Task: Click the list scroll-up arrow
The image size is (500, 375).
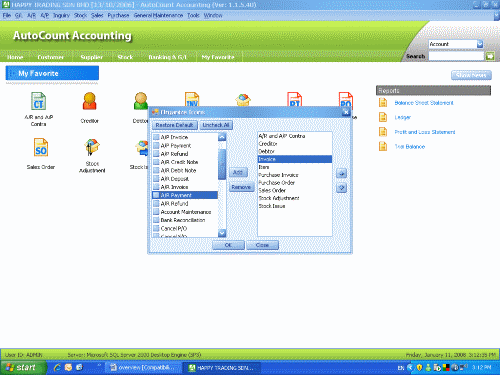Action: coord(222,137)
